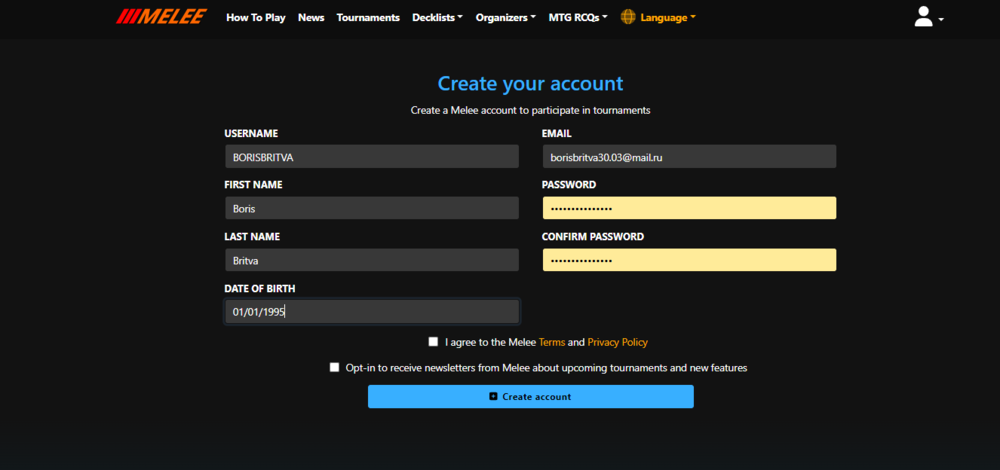Screen dimensions: 1000x470
Task: Select the Password field
Action: tap(689, 208)
